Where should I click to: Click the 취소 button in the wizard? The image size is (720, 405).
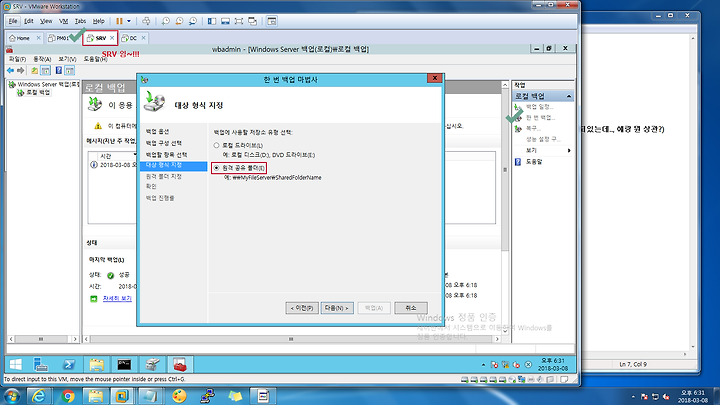pos(411,308)
